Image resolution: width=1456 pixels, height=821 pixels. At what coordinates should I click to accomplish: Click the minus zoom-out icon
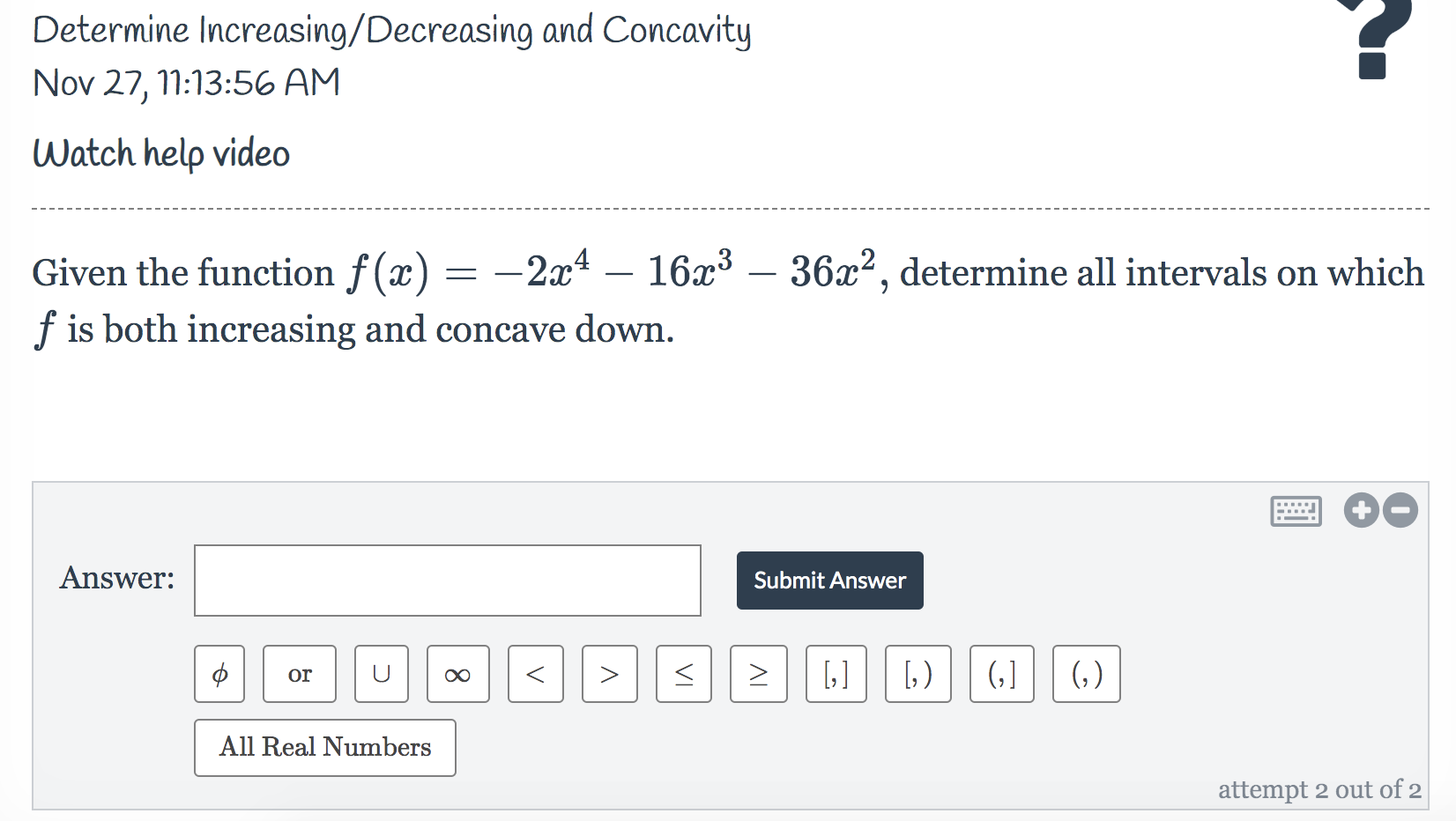tap(1400, 510)
